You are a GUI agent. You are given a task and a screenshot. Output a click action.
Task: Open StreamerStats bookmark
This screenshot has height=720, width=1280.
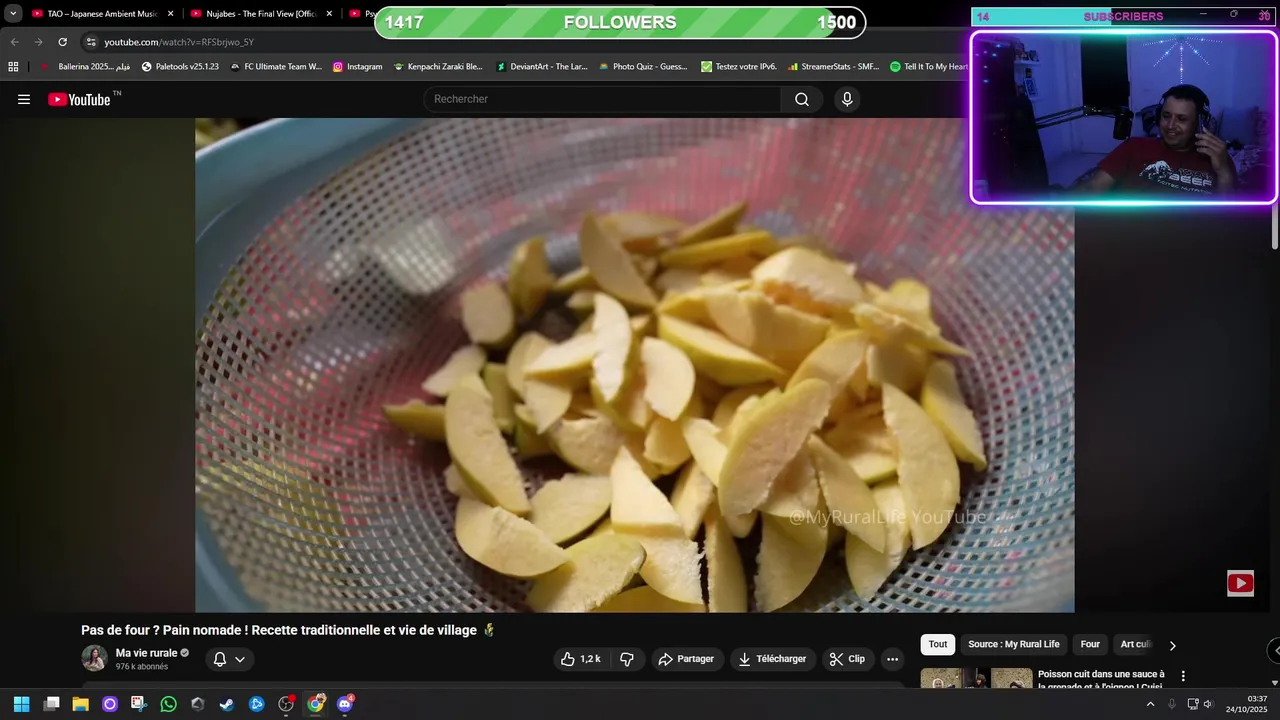tap(833, 67)
